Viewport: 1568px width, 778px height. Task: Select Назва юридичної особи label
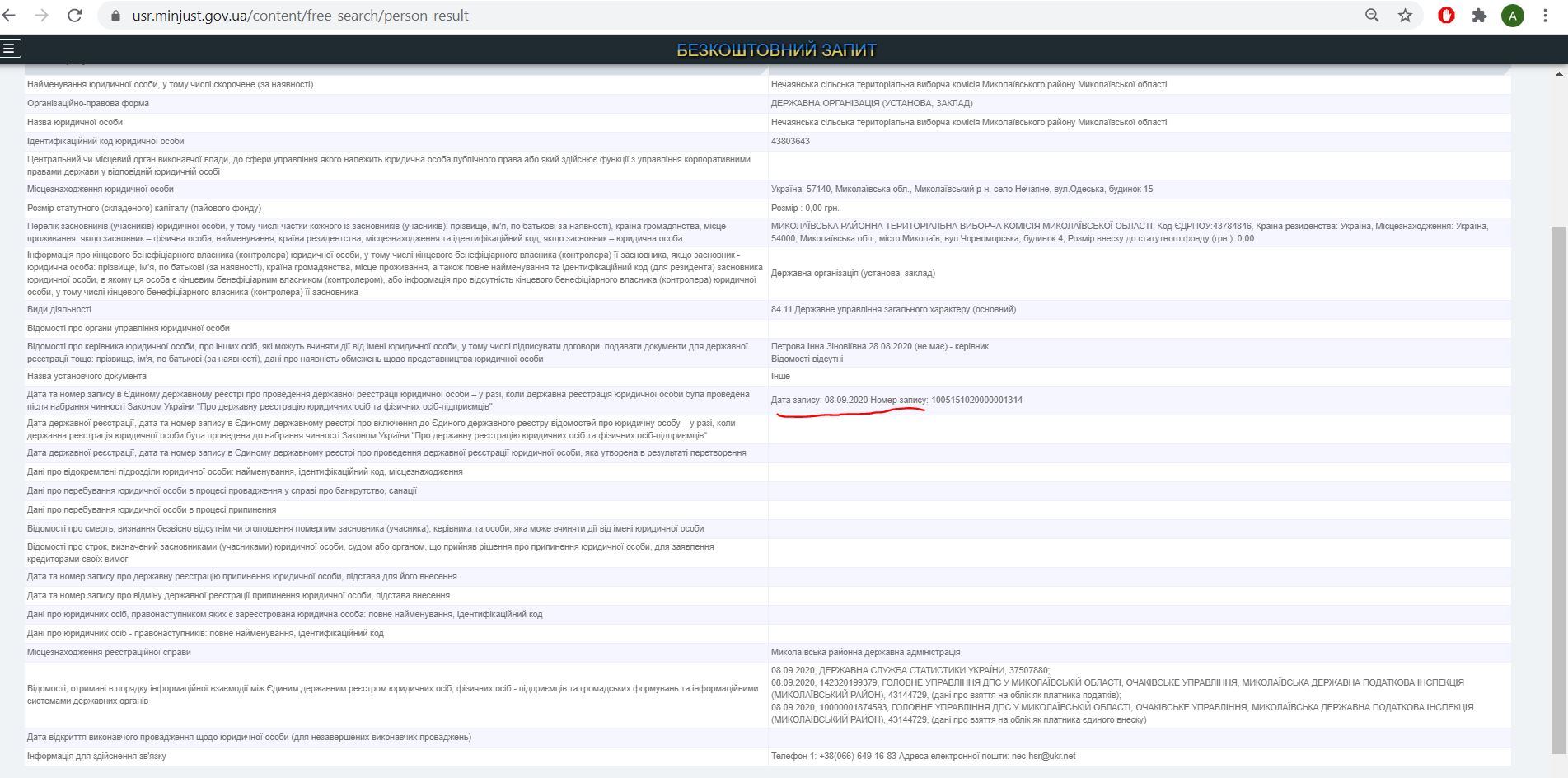click(x=75, y=122)
